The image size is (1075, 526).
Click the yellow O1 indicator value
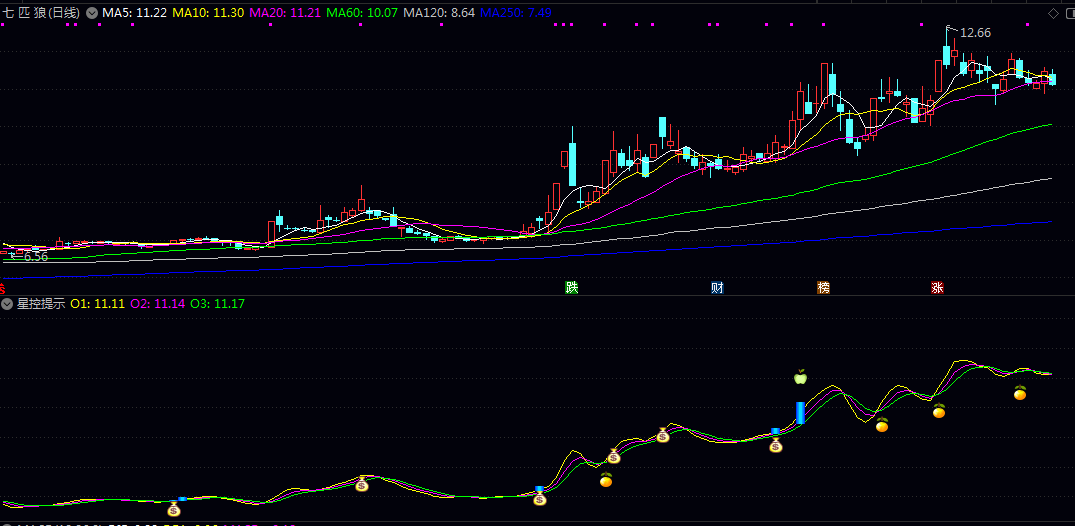[97, 304]
